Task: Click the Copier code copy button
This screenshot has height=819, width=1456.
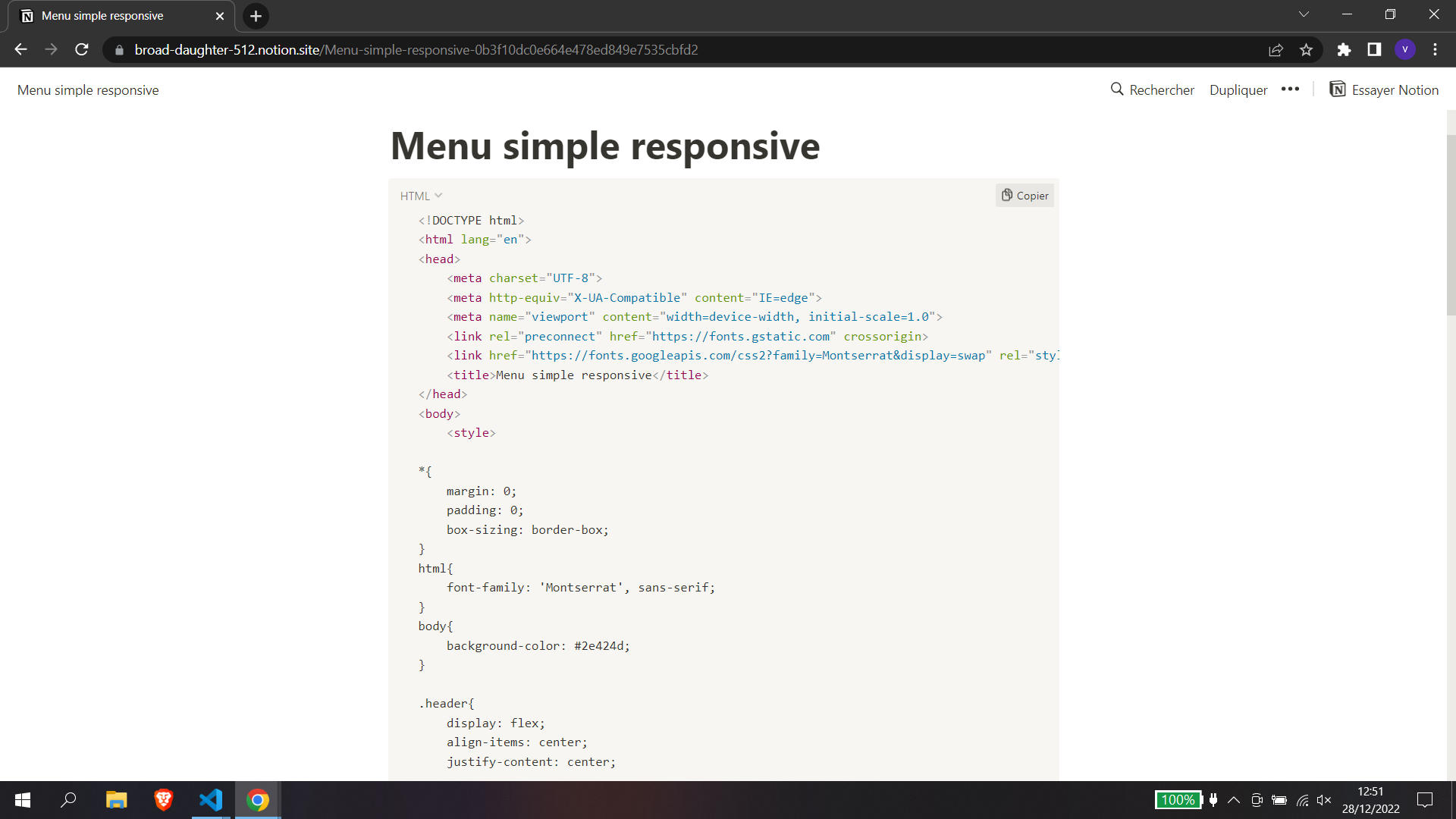Action: [x=1025, y=196]
